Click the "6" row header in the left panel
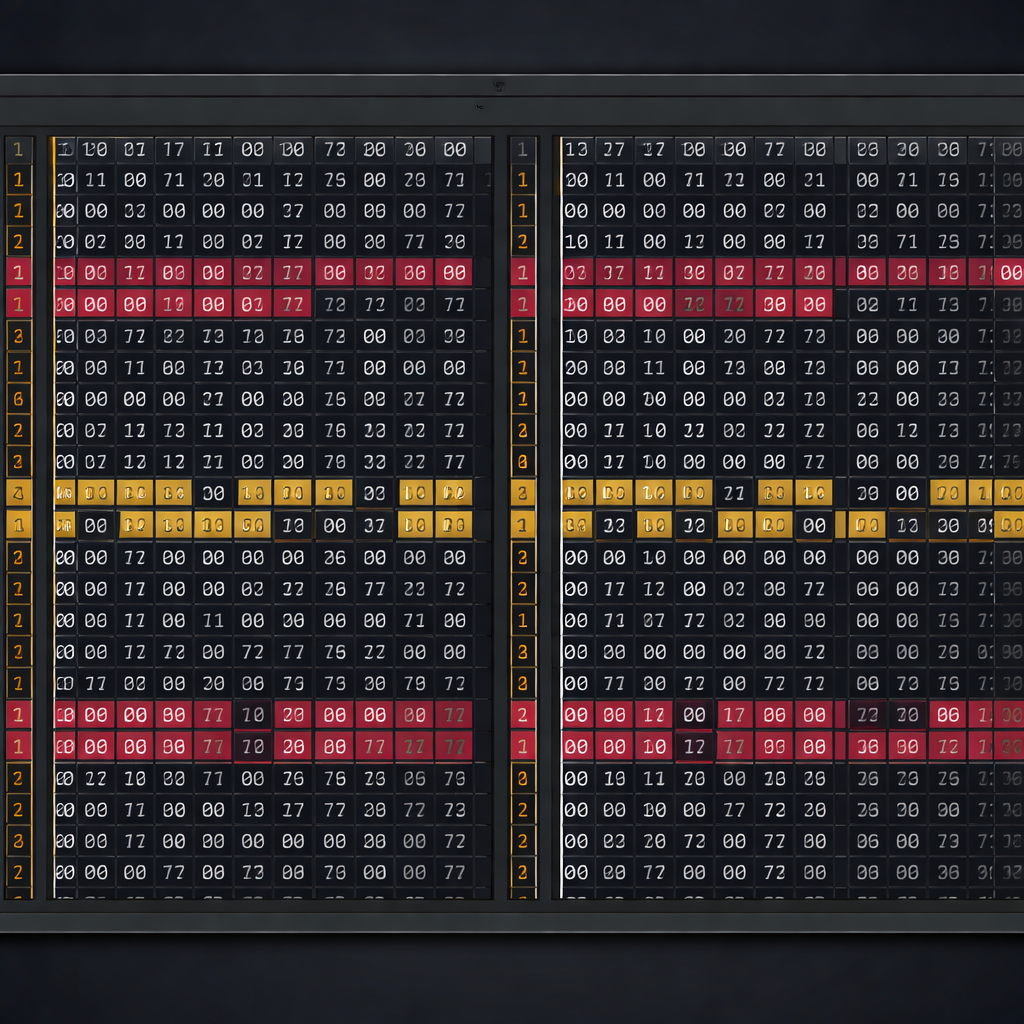This screenshot has width=1024, height=1024. (x=19, y=399)
